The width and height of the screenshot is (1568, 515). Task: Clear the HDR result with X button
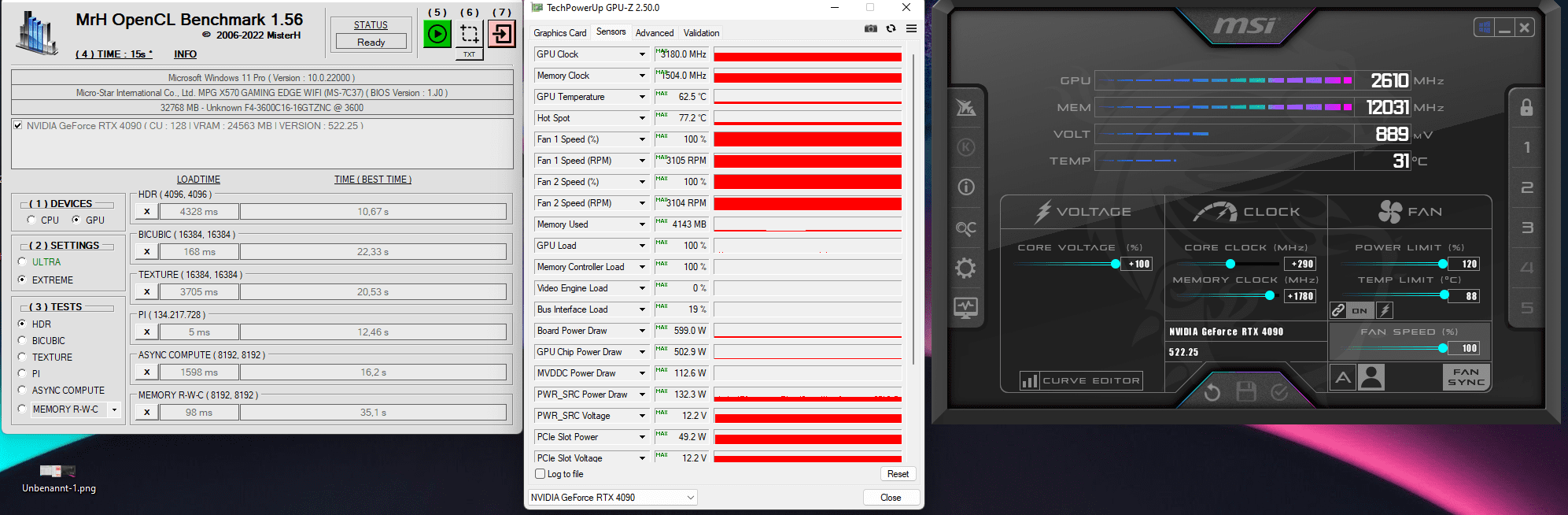(x=147, y=211)
